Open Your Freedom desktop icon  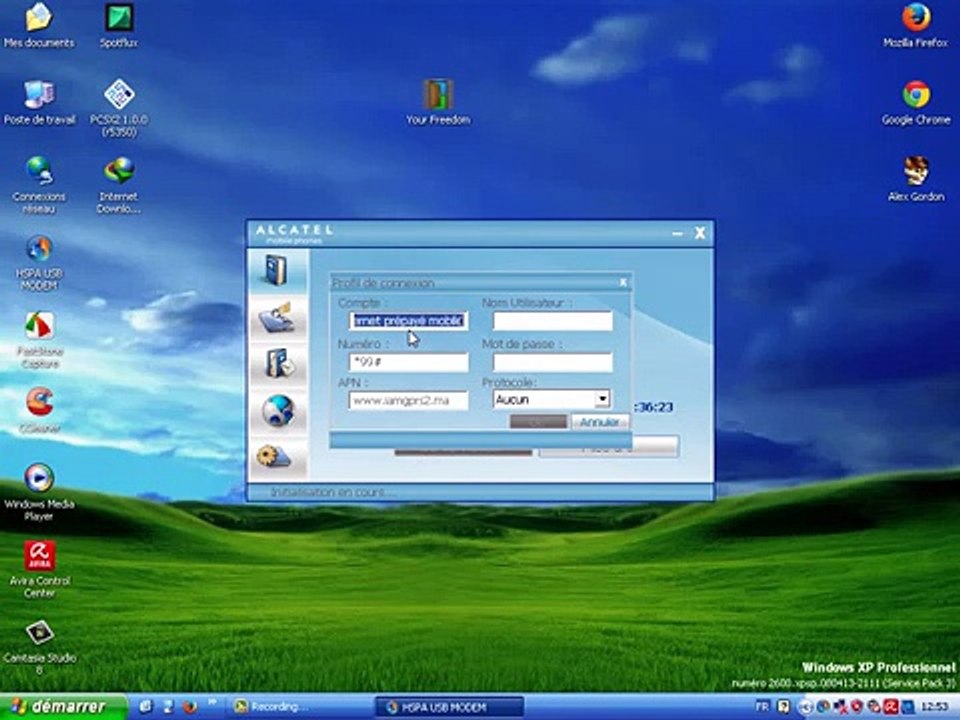438,102
